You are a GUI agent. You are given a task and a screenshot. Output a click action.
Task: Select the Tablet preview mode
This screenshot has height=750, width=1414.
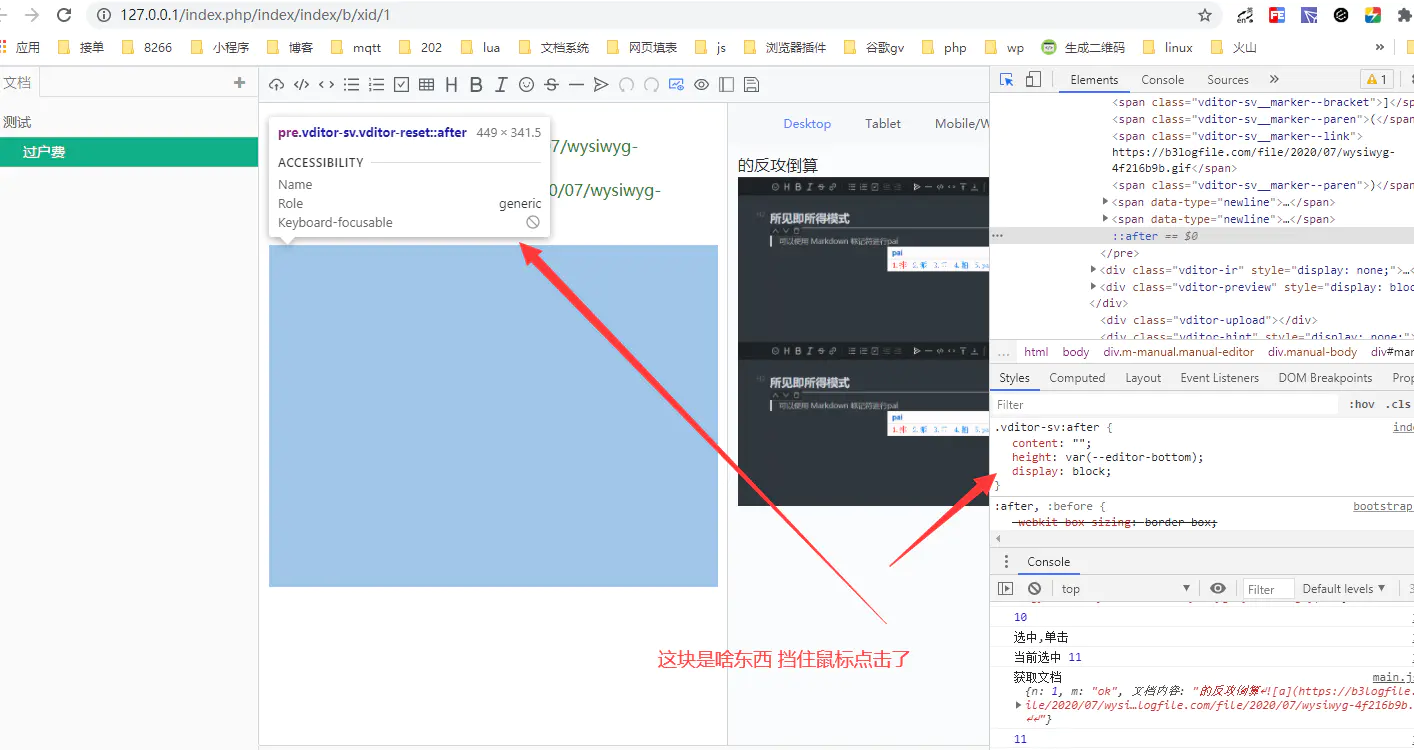(882, 124)
